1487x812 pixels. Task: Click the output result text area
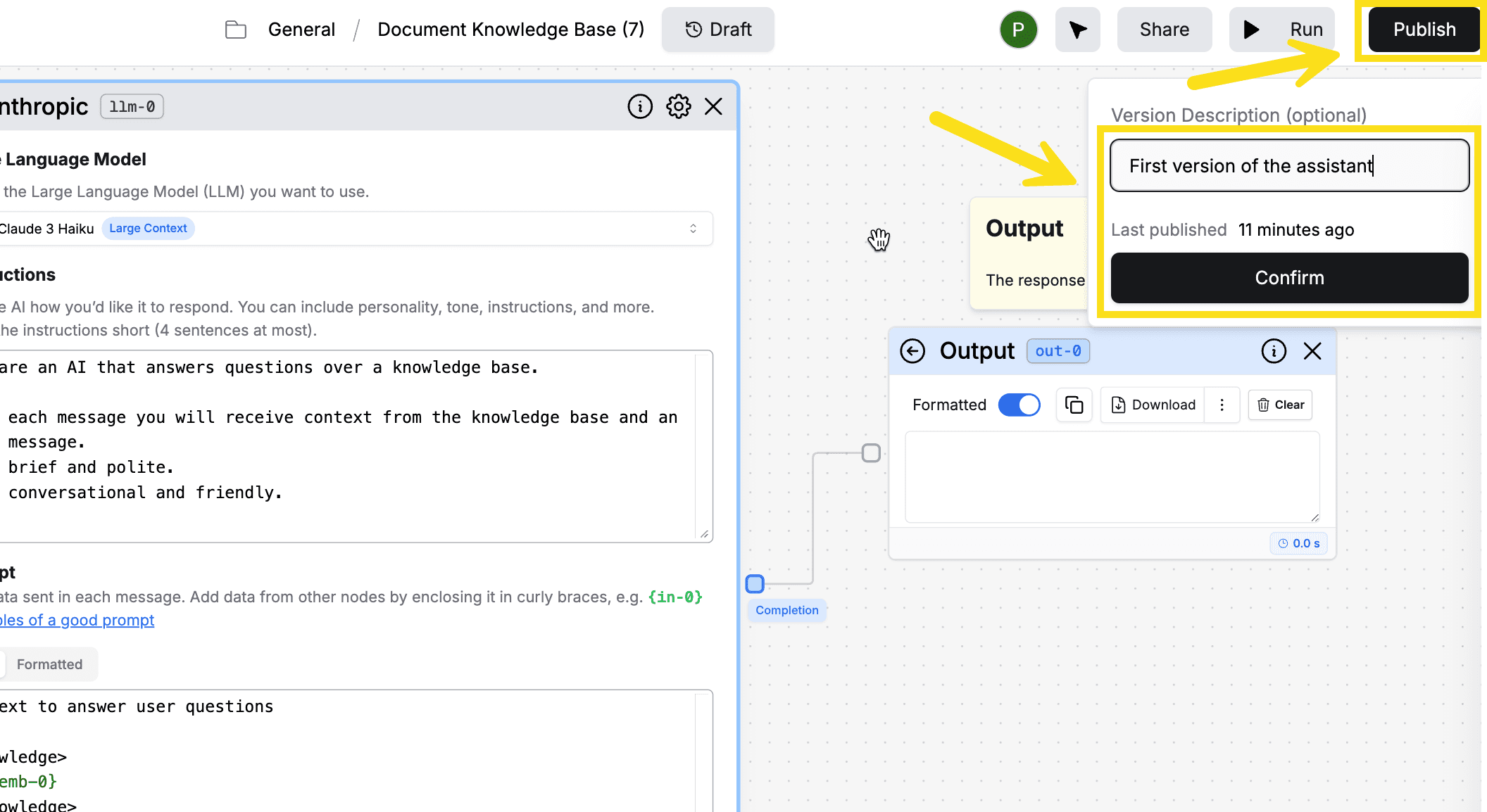[x=1112, y=477]
